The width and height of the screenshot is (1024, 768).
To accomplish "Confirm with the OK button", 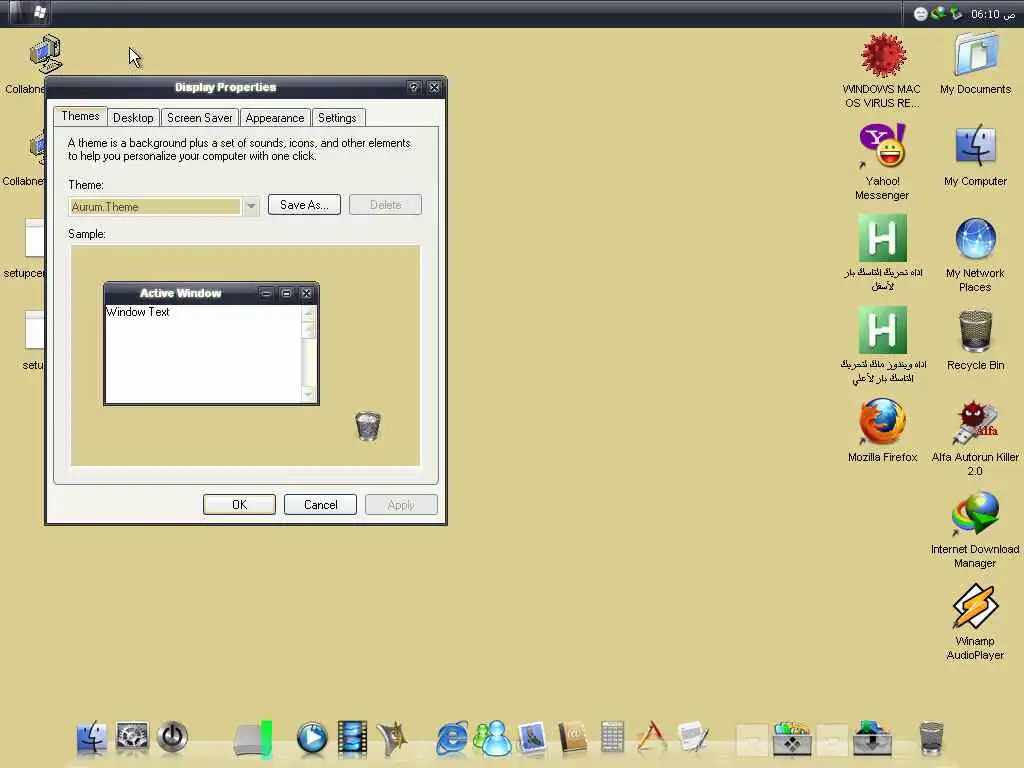I will coord(239,504).
